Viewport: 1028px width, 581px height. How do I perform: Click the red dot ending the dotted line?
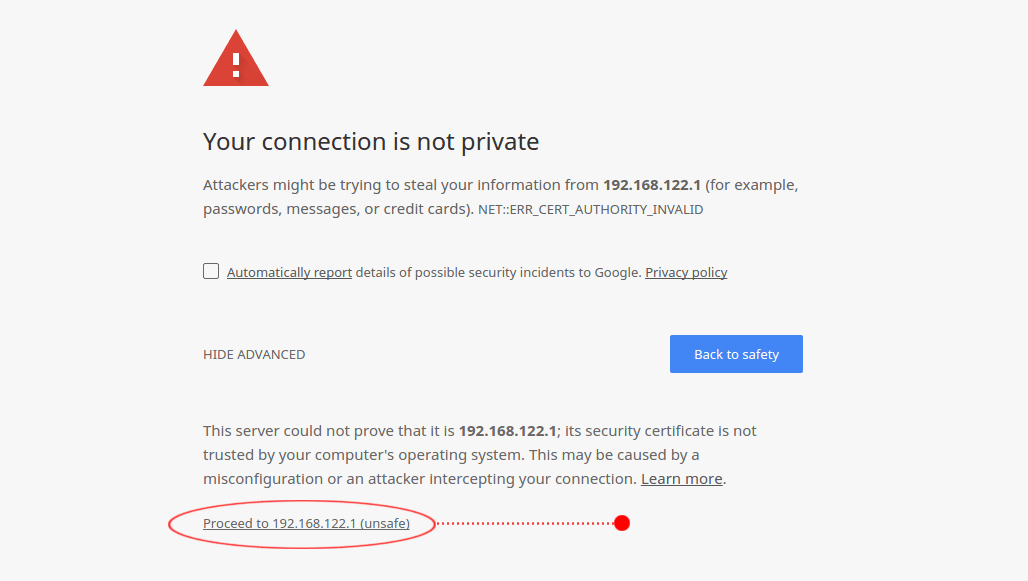pos(622,523)
